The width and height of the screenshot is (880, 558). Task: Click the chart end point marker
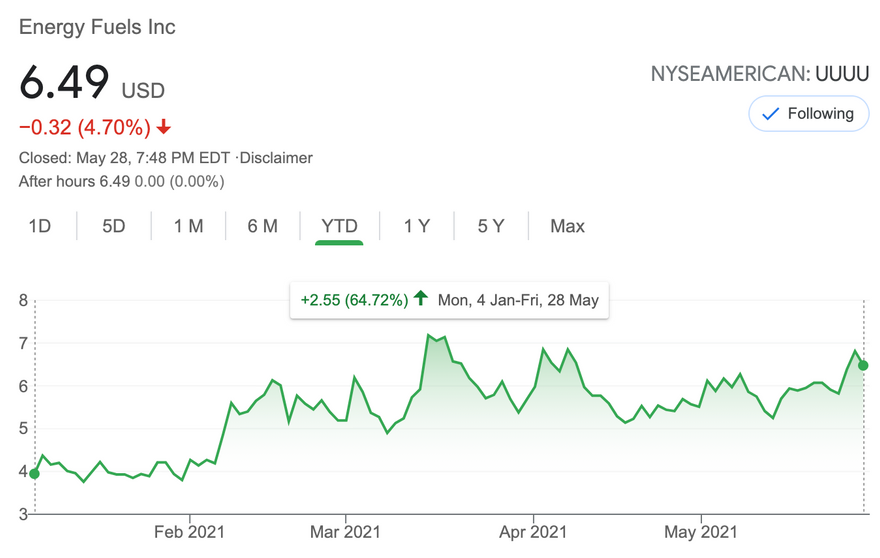point(863,365)
